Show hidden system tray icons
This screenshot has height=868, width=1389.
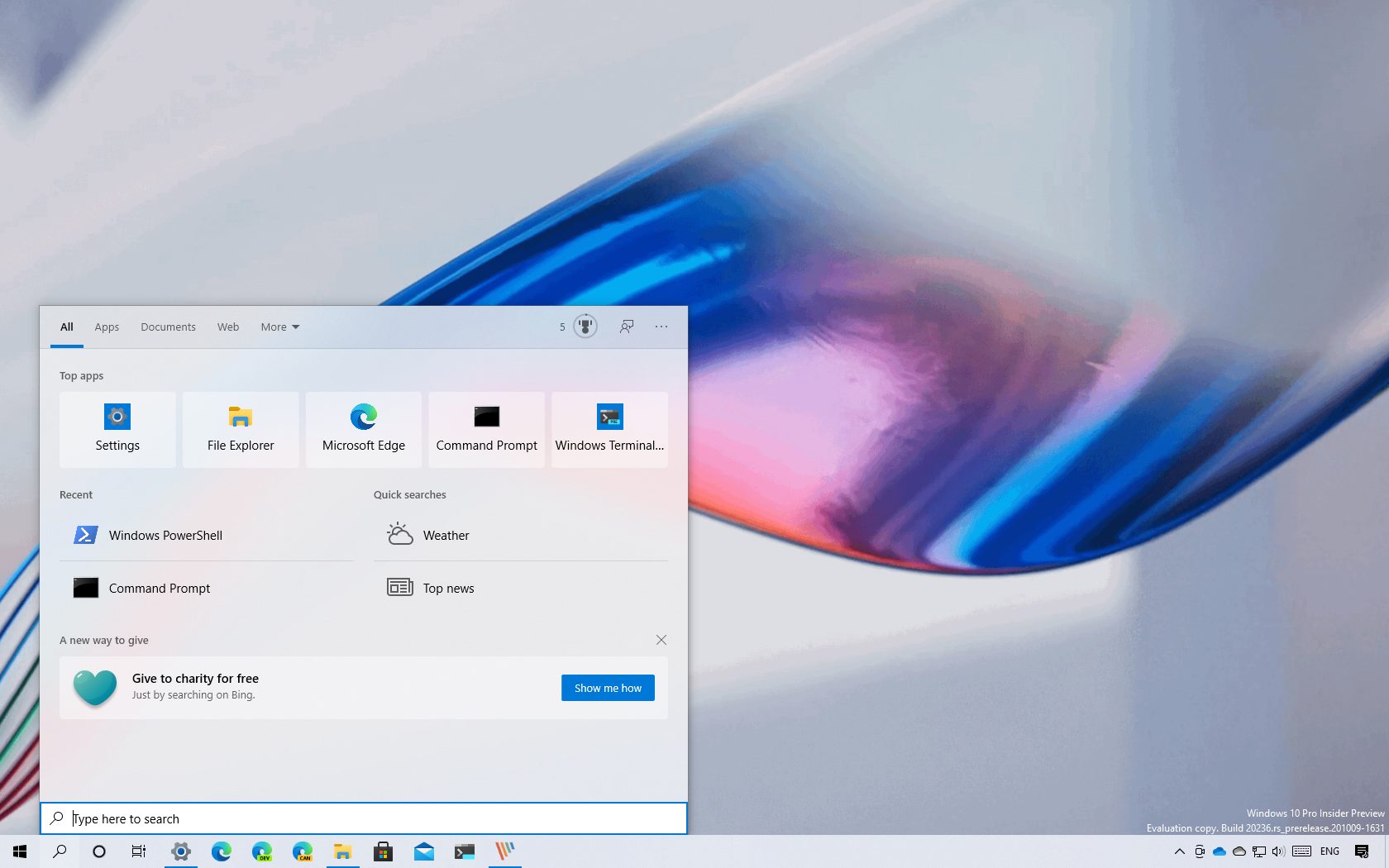coord(1180,851)
